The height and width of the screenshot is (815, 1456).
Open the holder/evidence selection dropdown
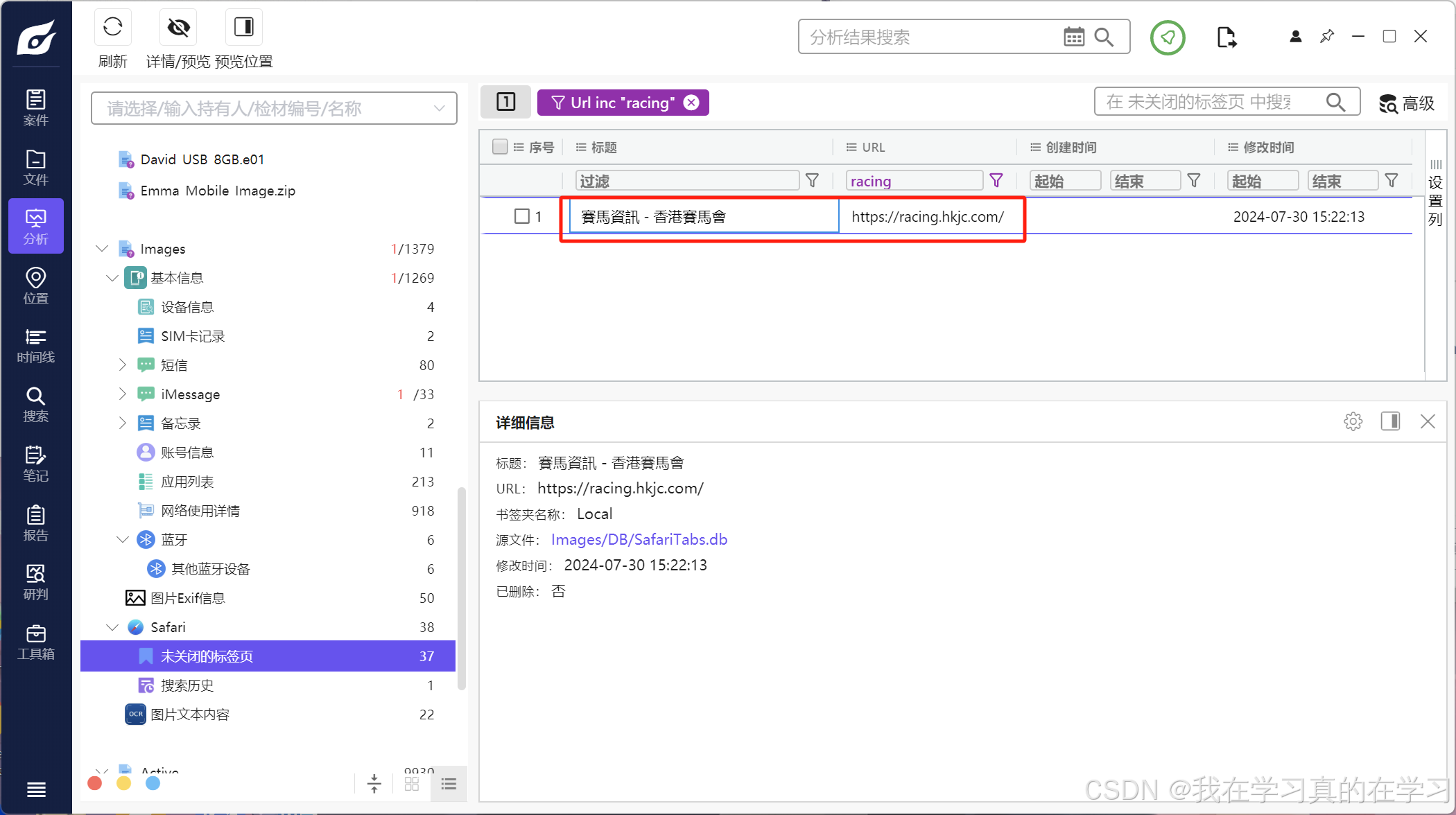pos(439,109)
